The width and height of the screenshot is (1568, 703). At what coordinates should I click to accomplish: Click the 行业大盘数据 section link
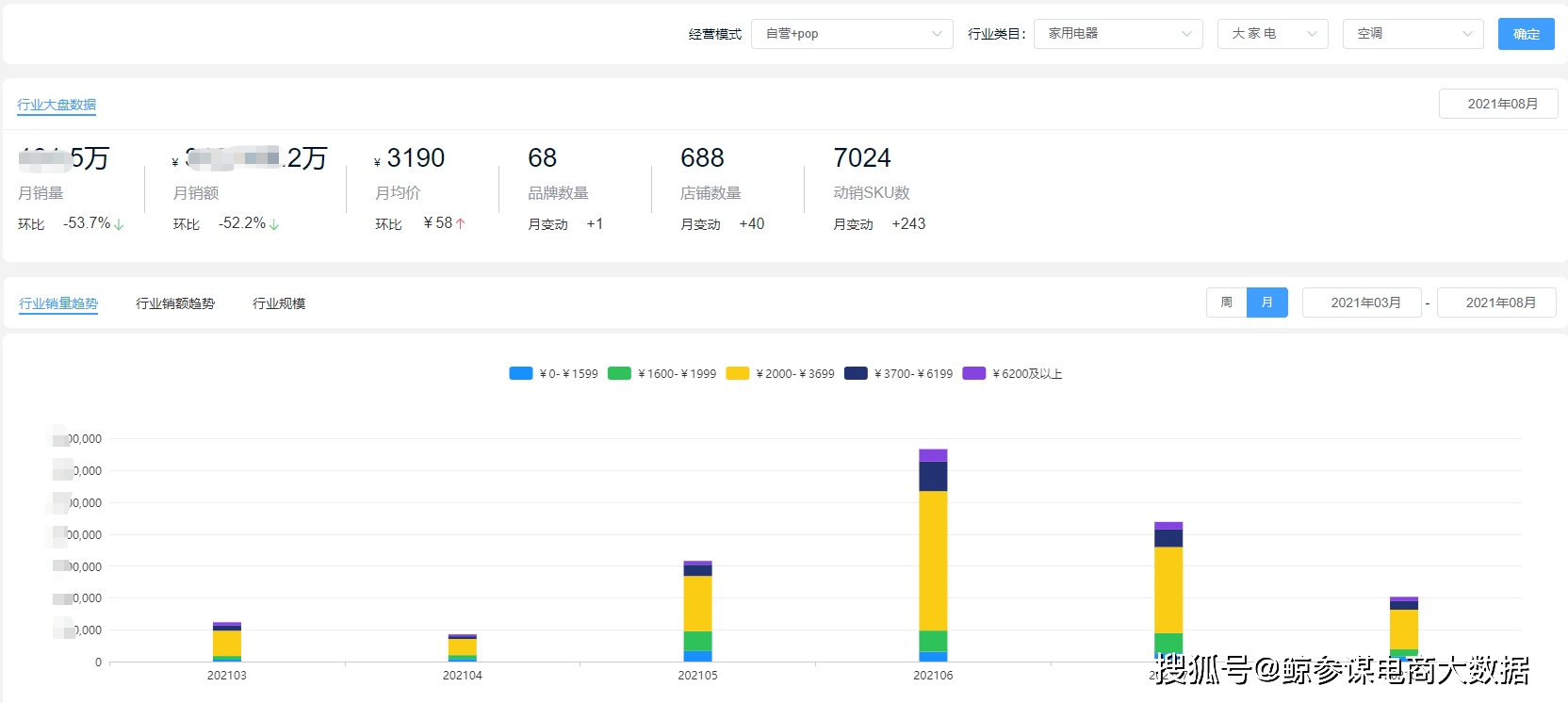coord(57,105)
